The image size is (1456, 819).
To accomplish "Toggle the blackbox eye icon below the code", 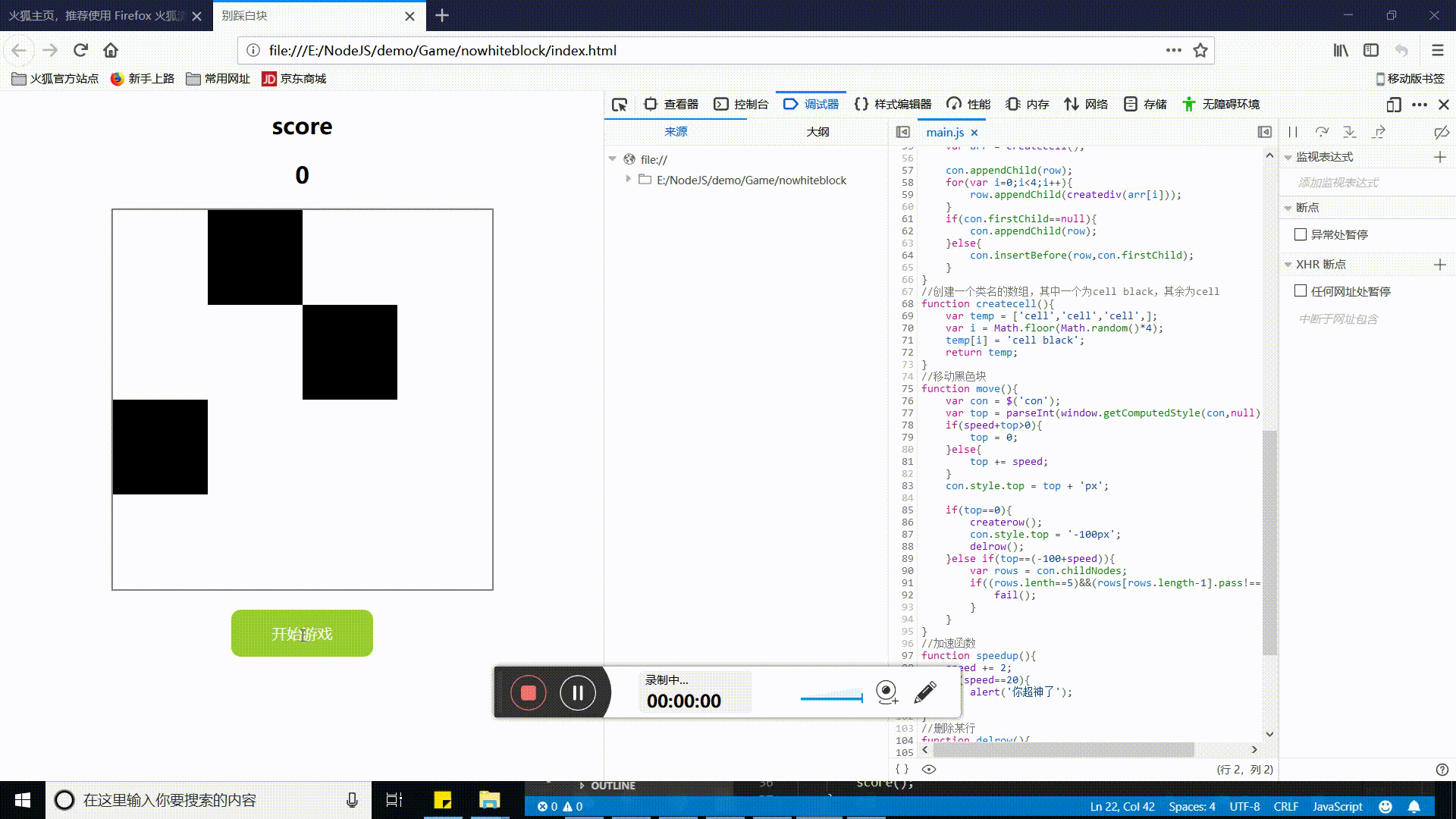I will coord(929,769).
